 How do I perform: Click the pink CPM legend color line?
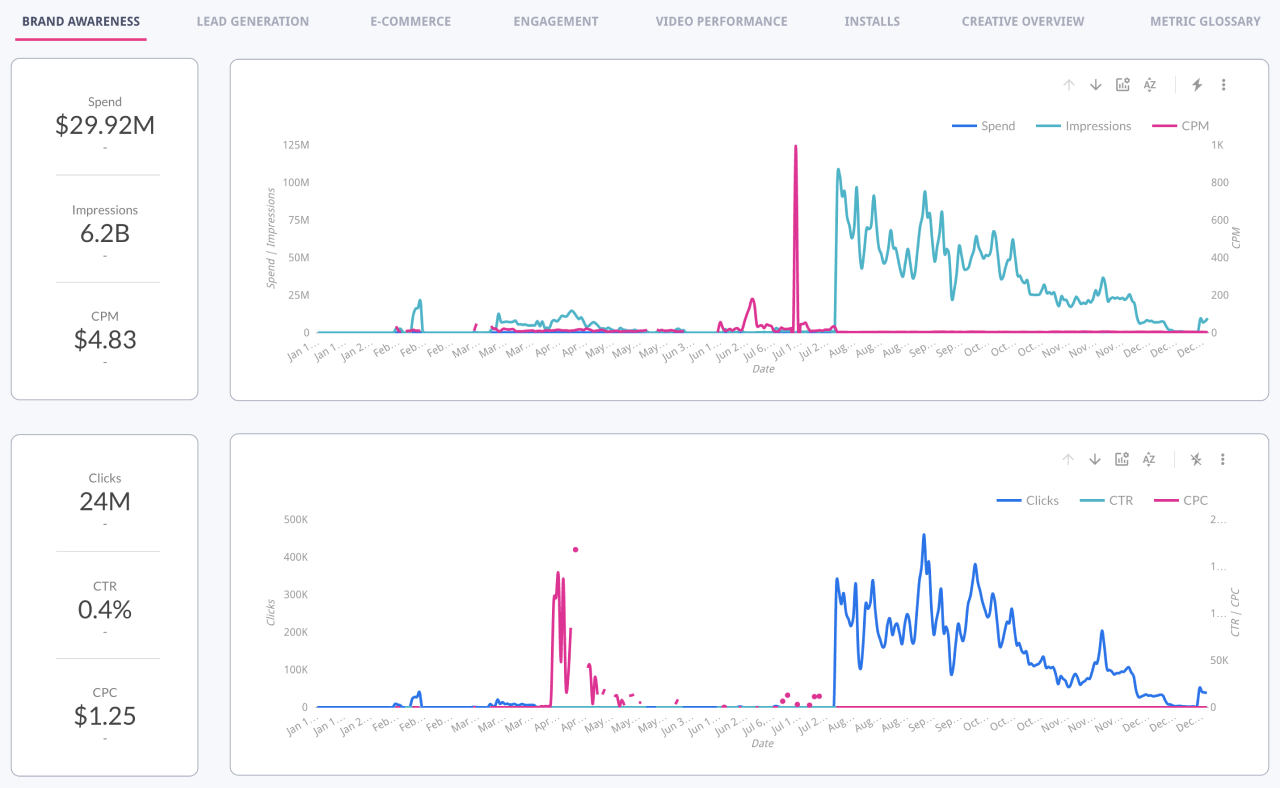(x=1164, y=126)
